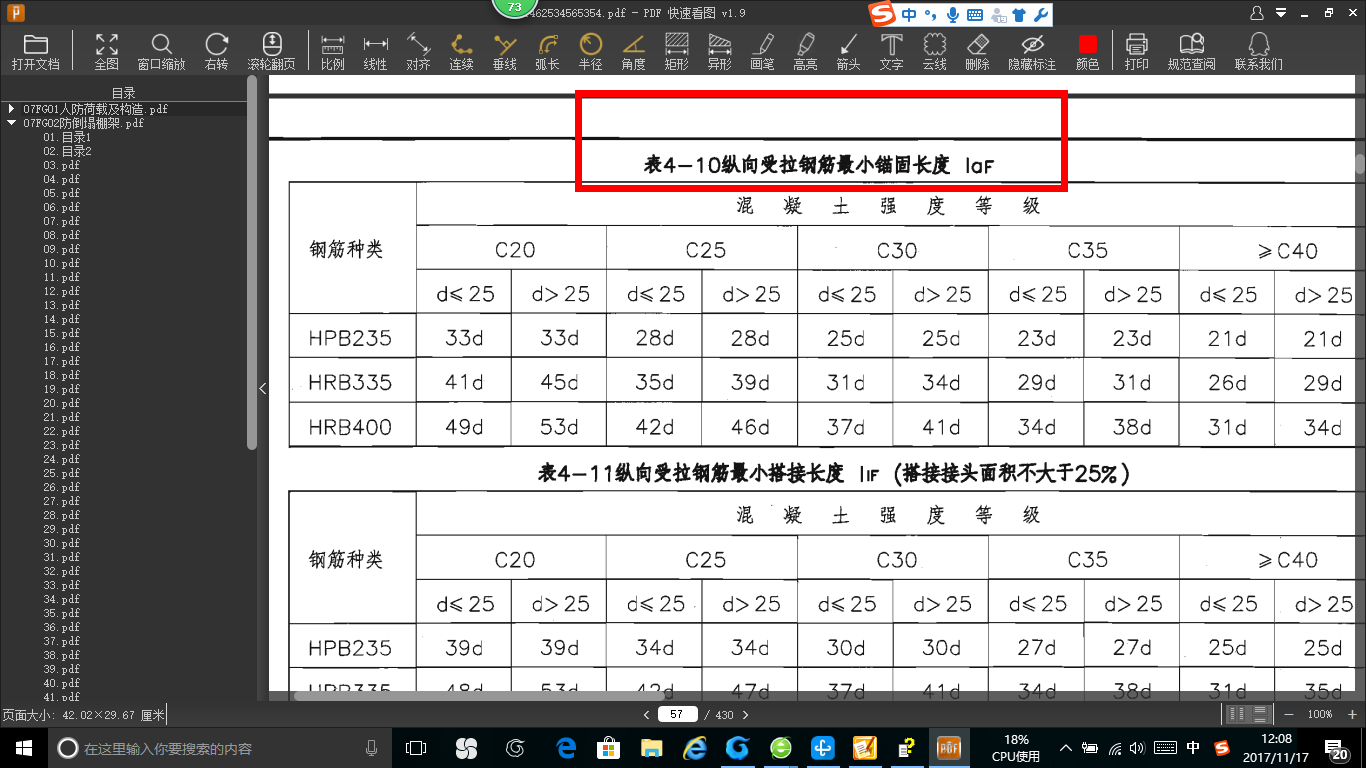
Task: Go to next page with the right arrow
Action: click(x=745, y=714)
